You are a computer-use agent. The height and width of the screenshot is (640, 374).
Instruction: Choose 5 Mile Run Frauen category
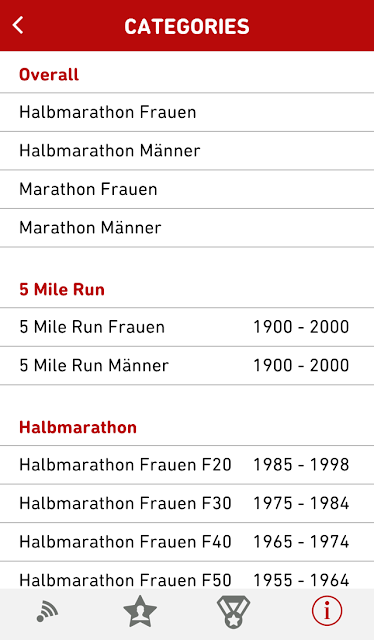(x=187, y=327)
